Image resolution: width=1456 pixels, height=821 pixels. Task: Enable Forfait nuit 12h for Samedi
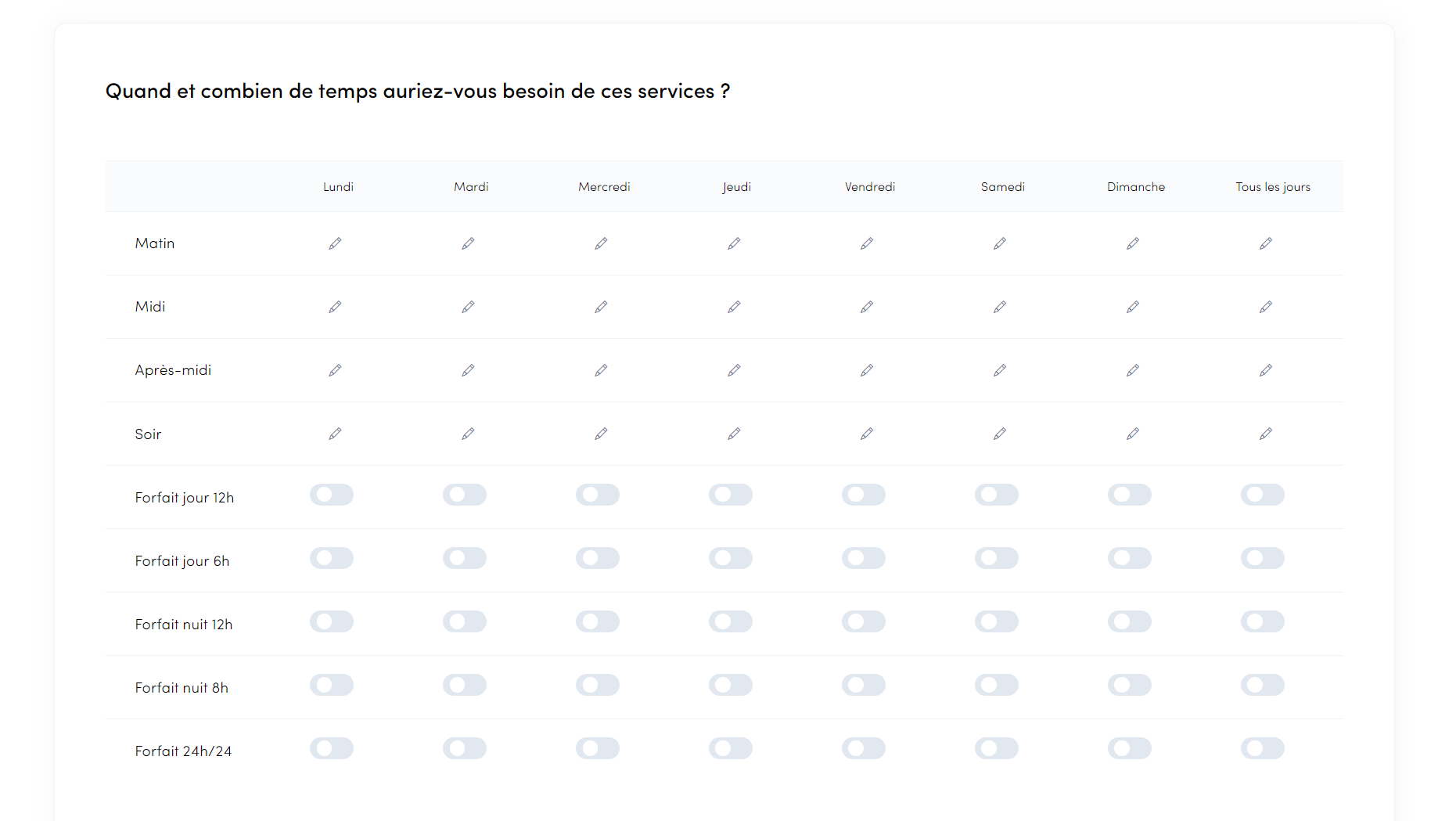pyautogui.click(x=997, y=621)
